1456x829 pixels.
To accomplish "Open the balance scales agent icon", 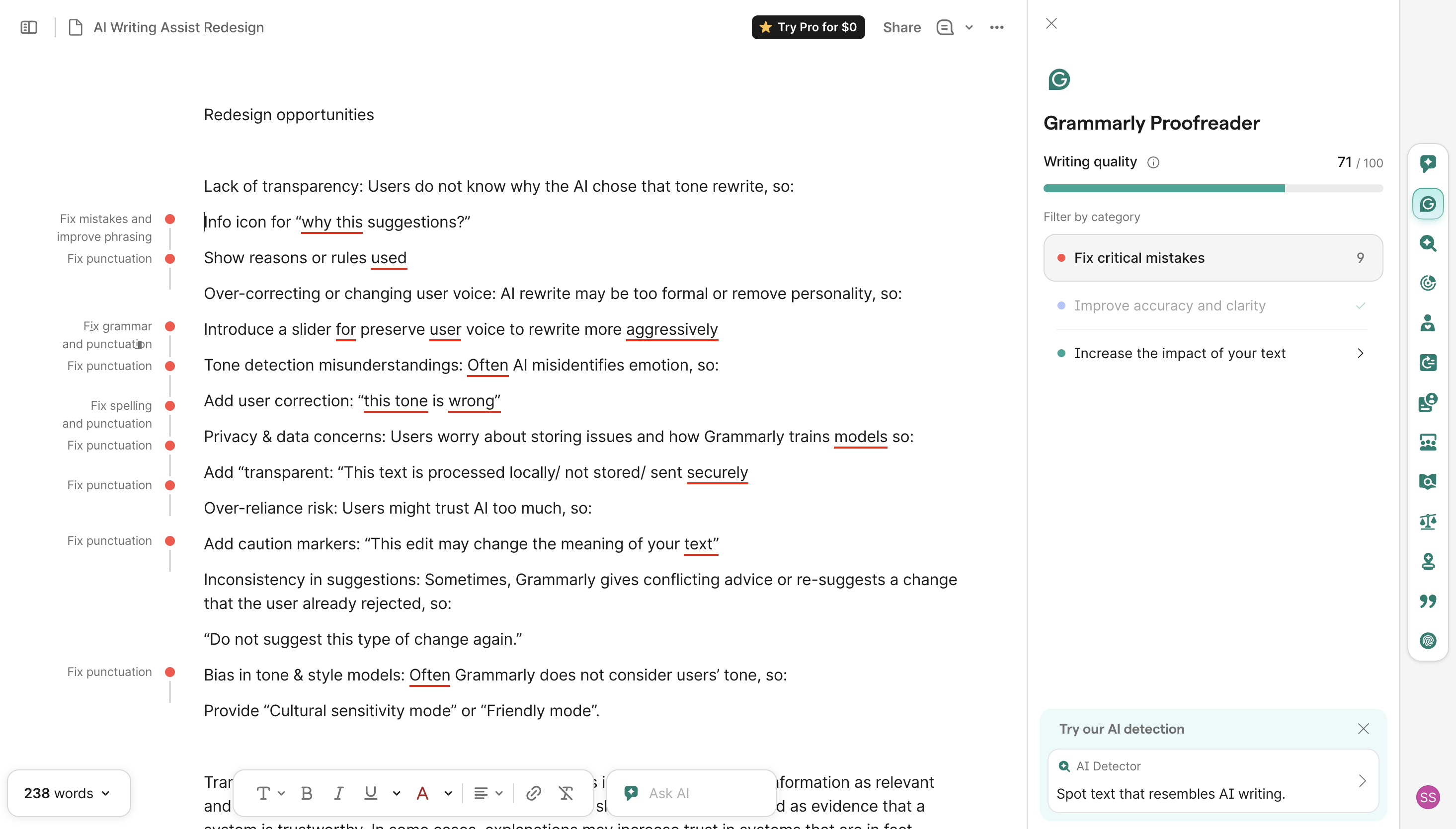I will pos(1428,522).
